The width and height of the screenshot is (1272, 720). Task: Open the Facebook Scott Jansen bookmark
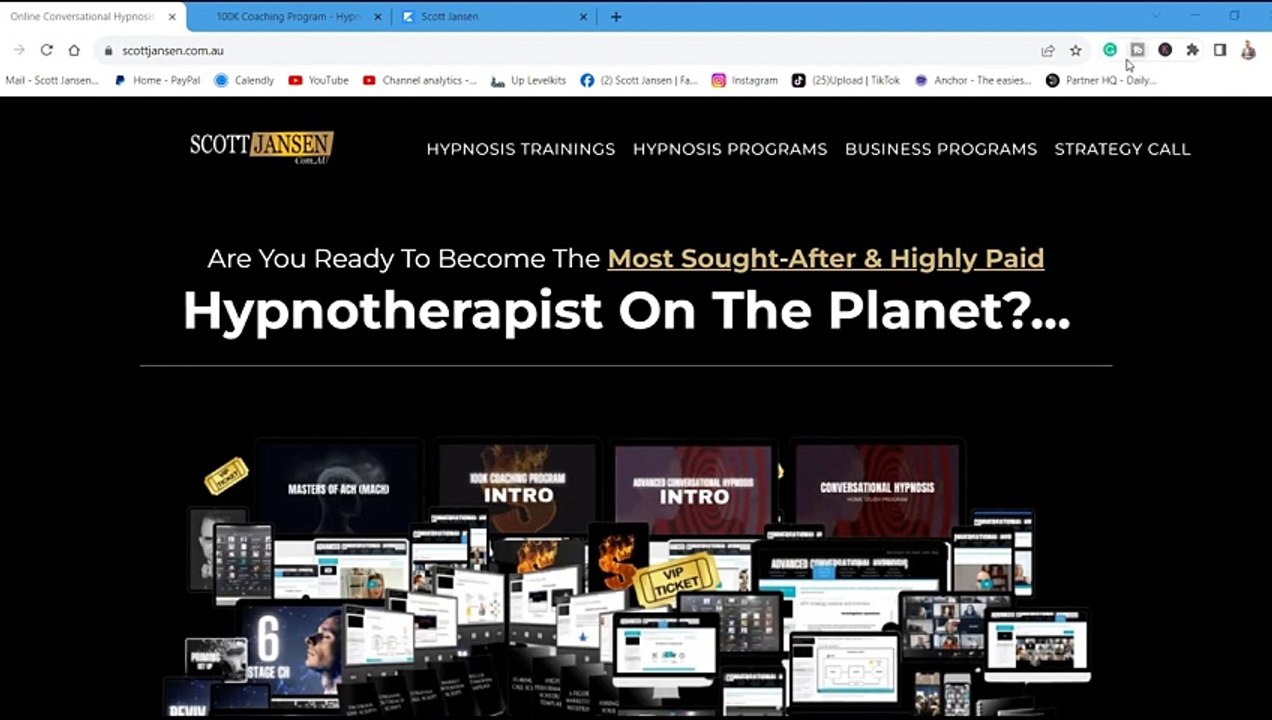pos(639,80)
